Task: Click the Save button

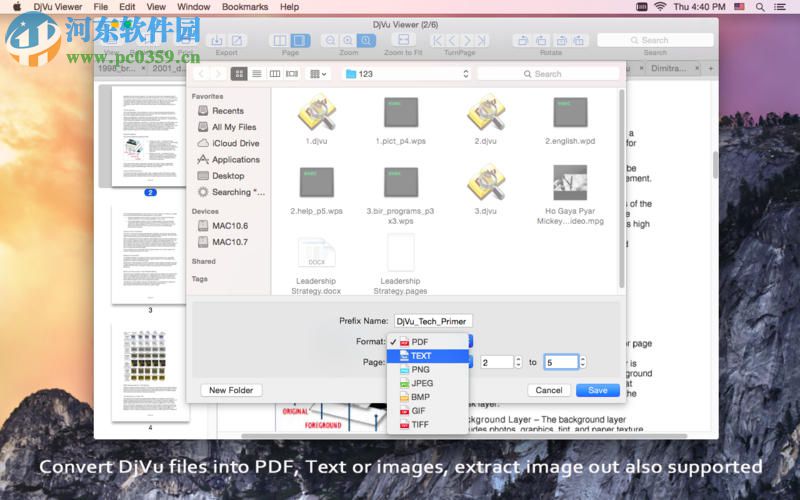Action: click(597, 390)
